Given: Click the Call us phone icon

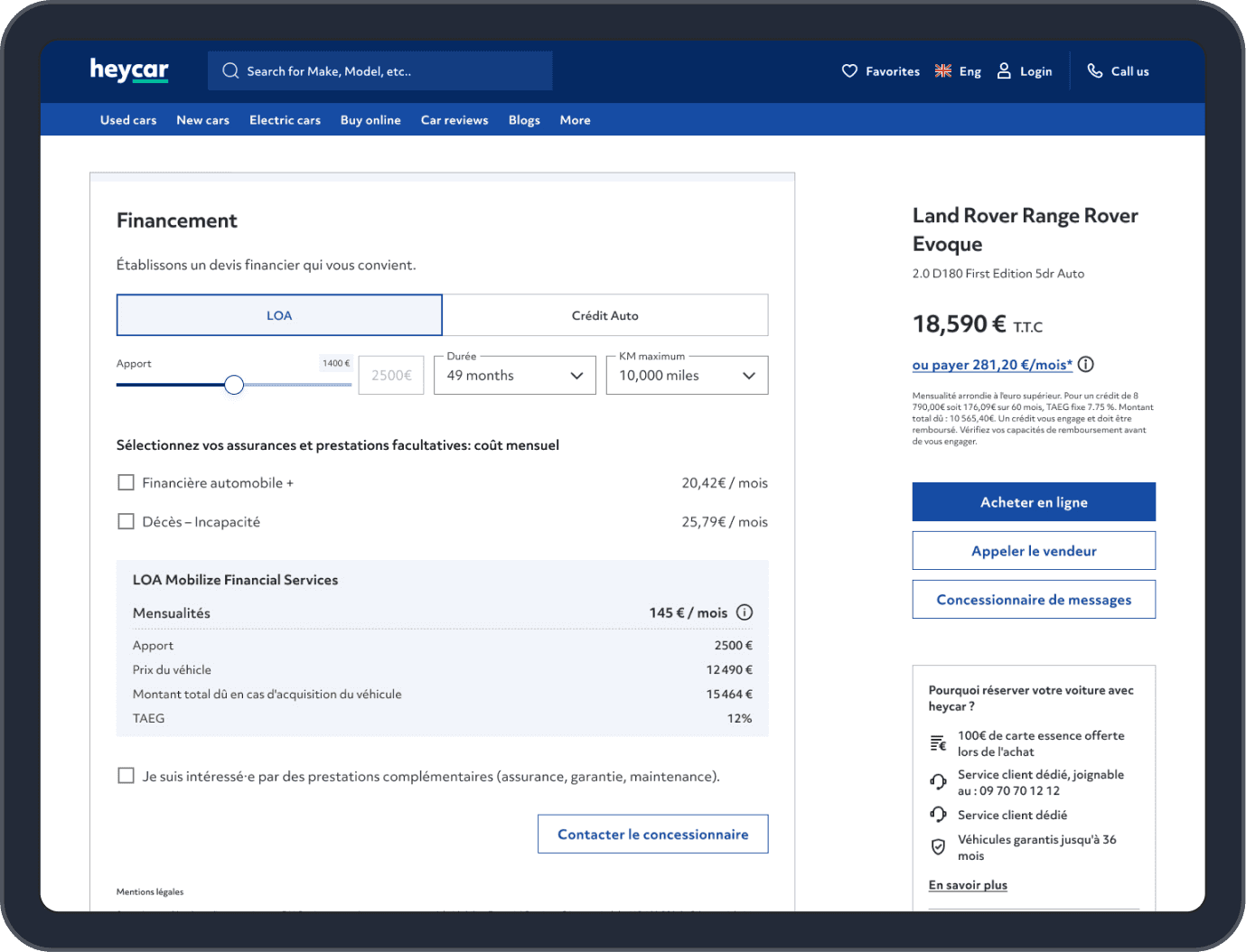Looking at the screenshot, I should (1095, 71).
